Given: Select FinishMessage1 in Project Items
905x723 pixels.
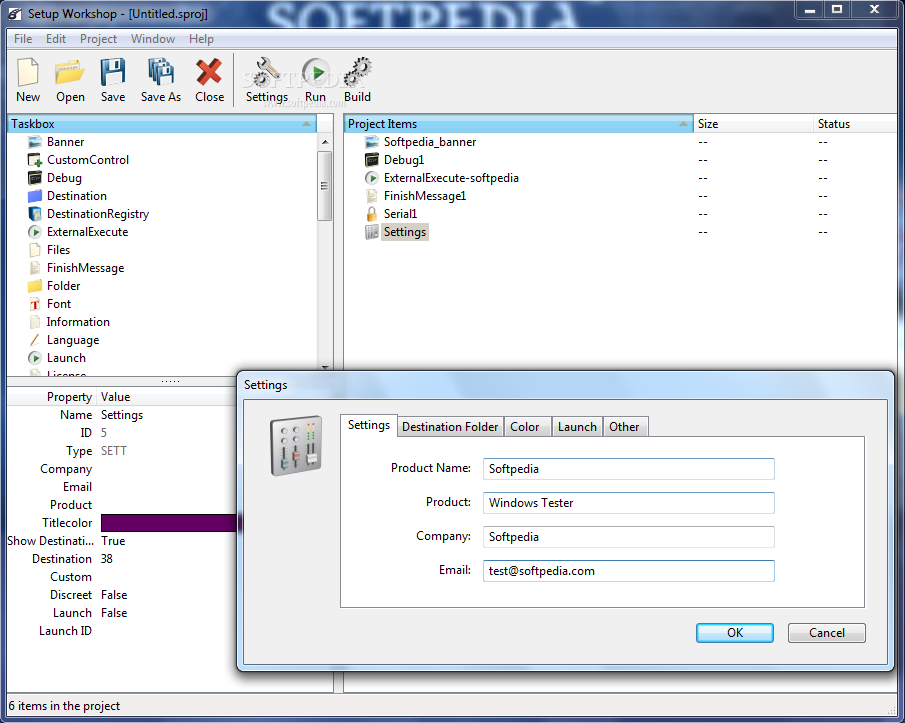Looking at the screenshot, I should (x=425, y=196).
